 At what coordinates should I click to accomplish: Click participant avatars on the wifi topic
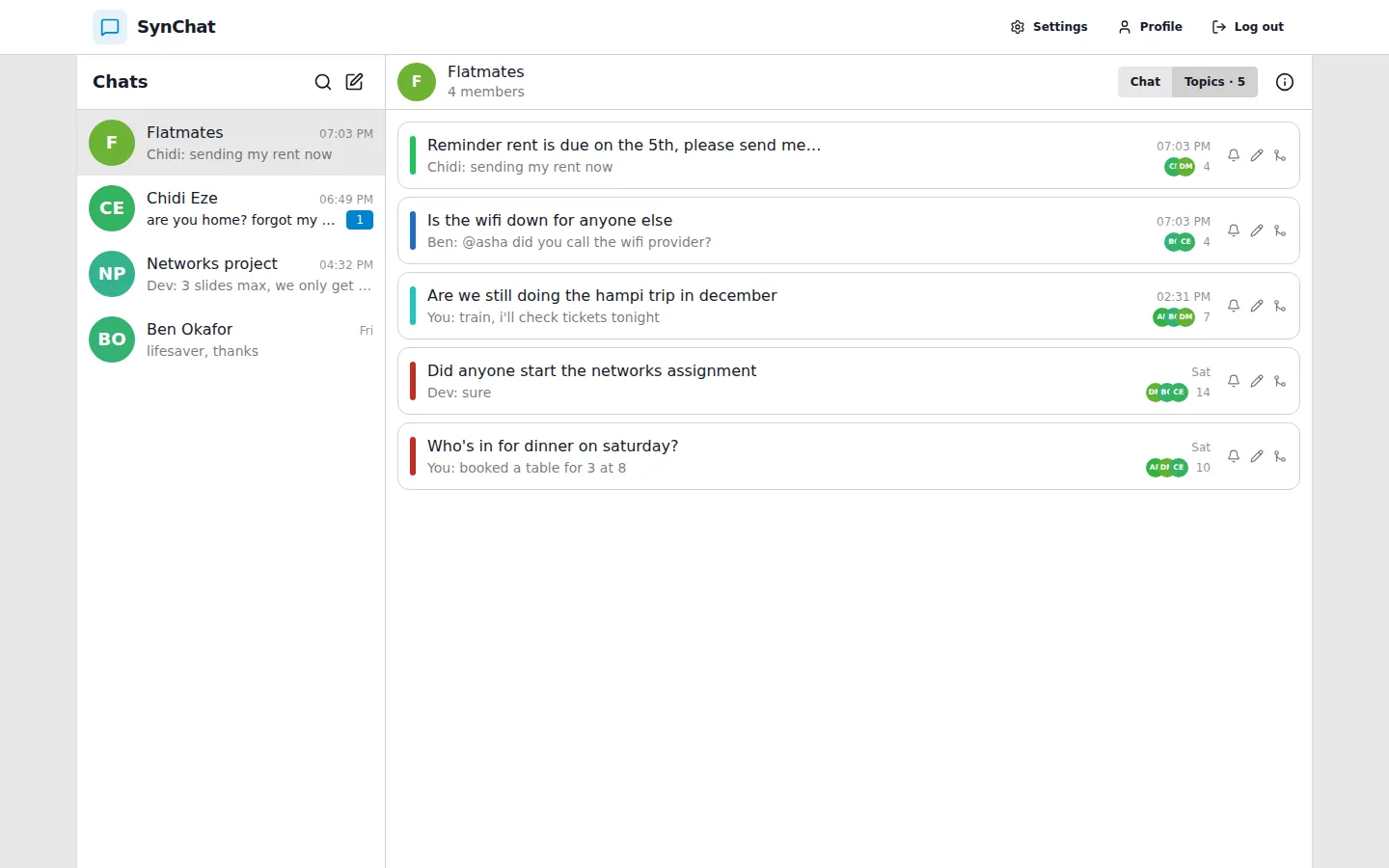tap(1180, 242)
